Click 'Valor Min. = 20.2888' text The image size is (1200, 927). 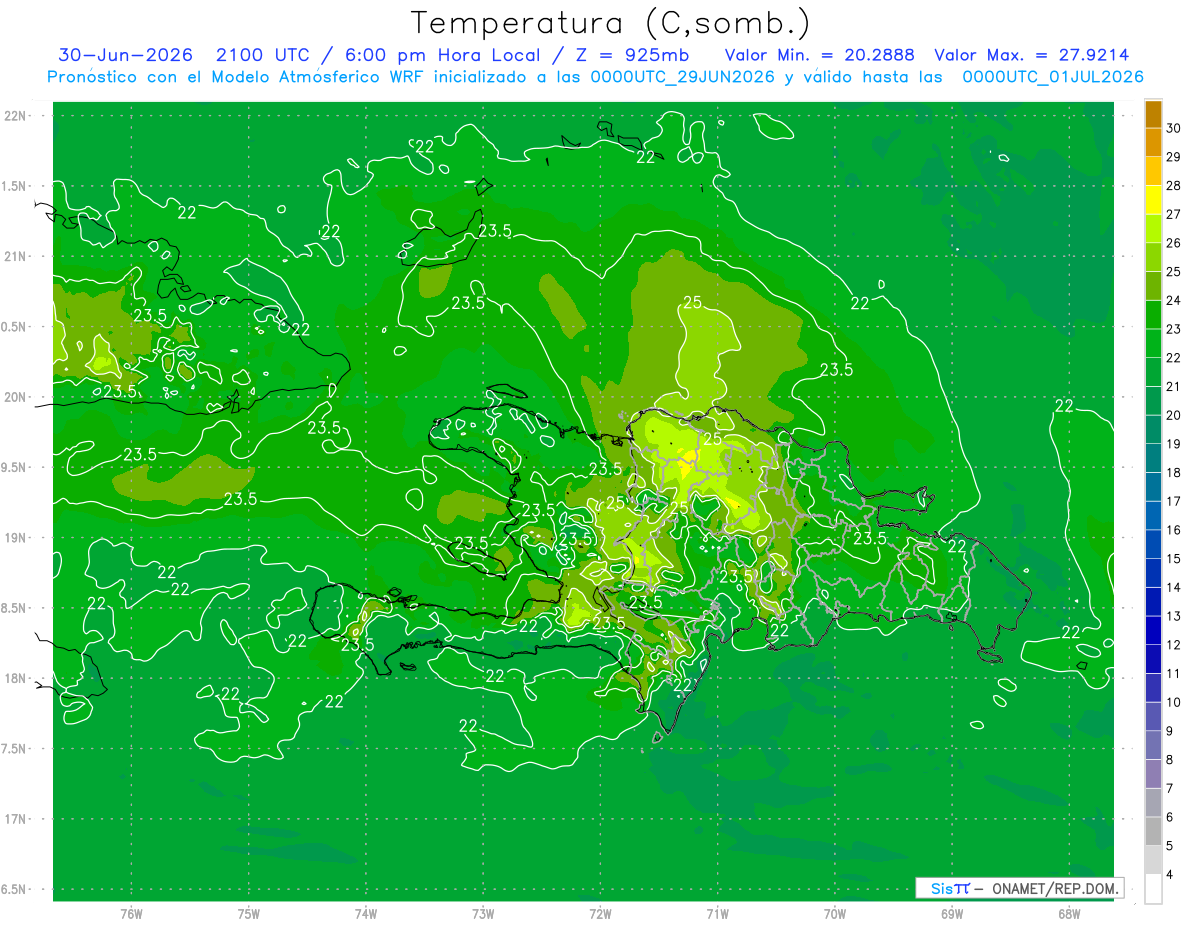820,55
